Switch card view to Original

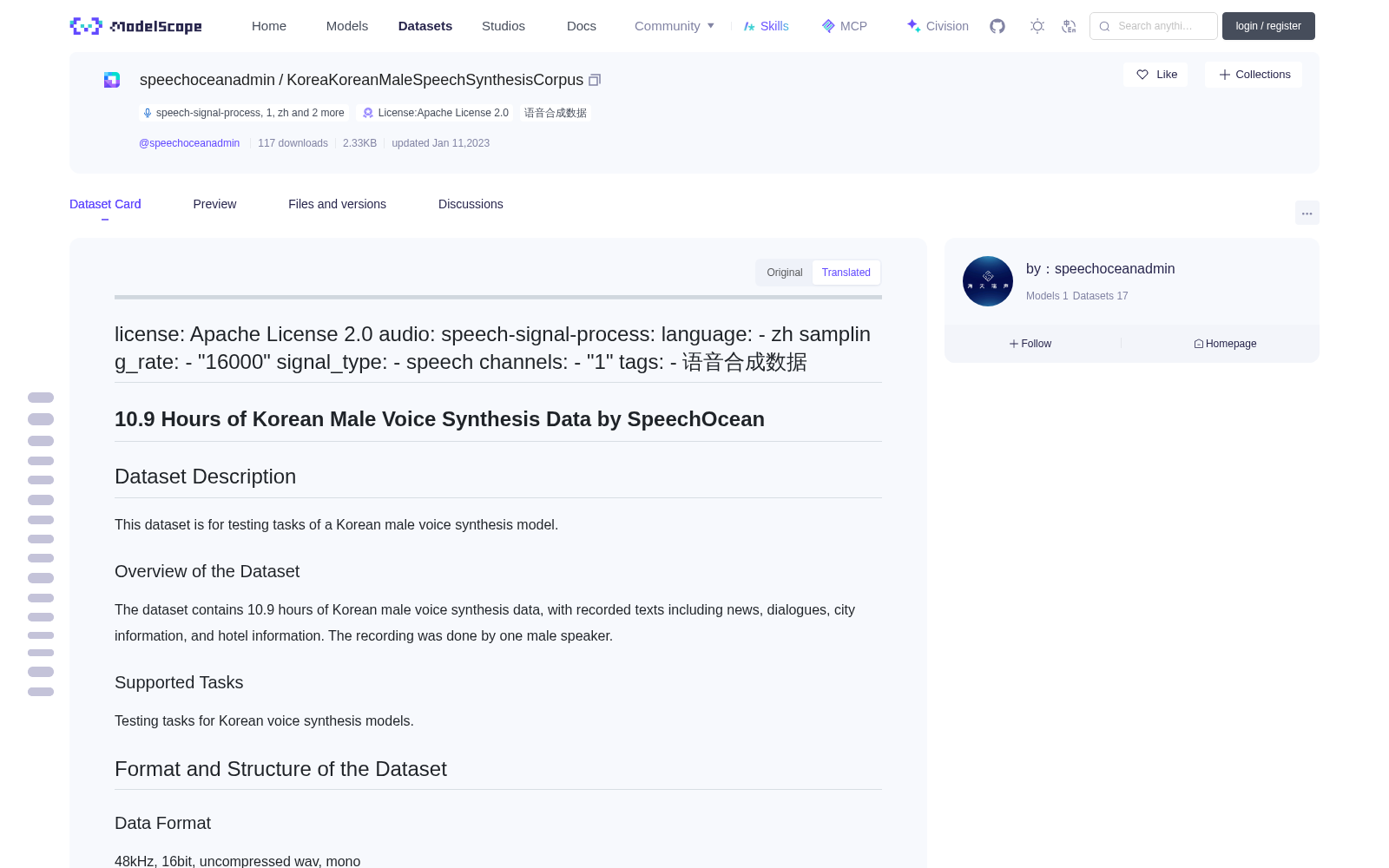pyautogui.click(x=785, y=273)
